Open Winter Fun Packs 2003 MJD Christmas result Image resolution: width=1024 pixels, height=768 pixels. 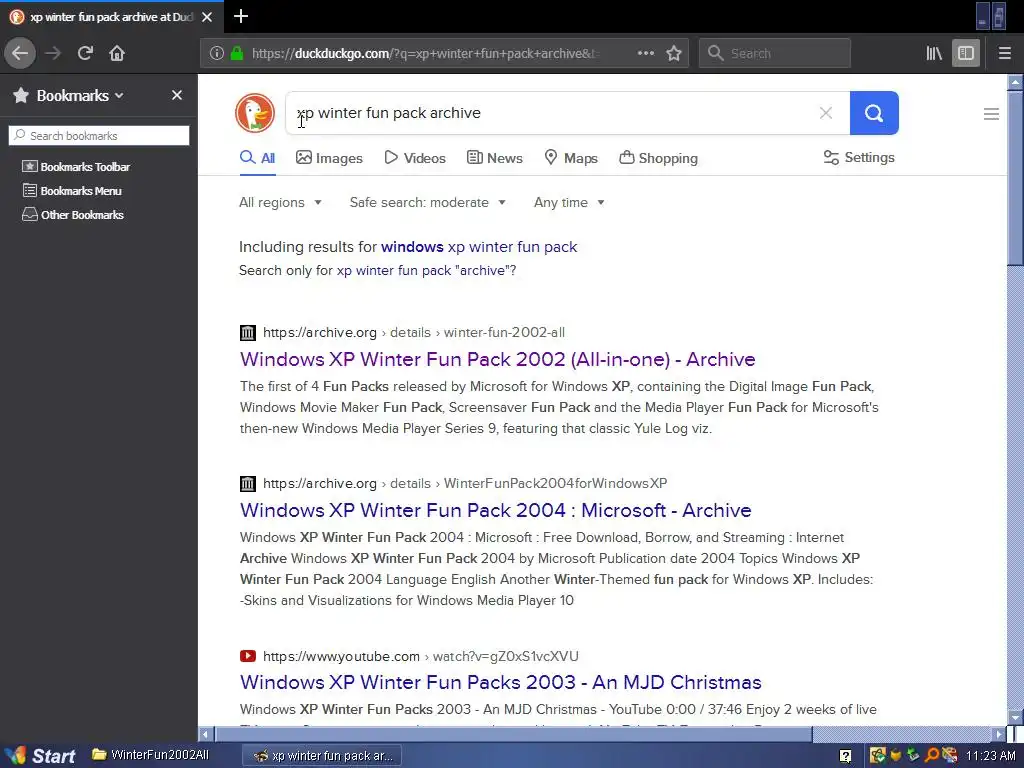501,682
